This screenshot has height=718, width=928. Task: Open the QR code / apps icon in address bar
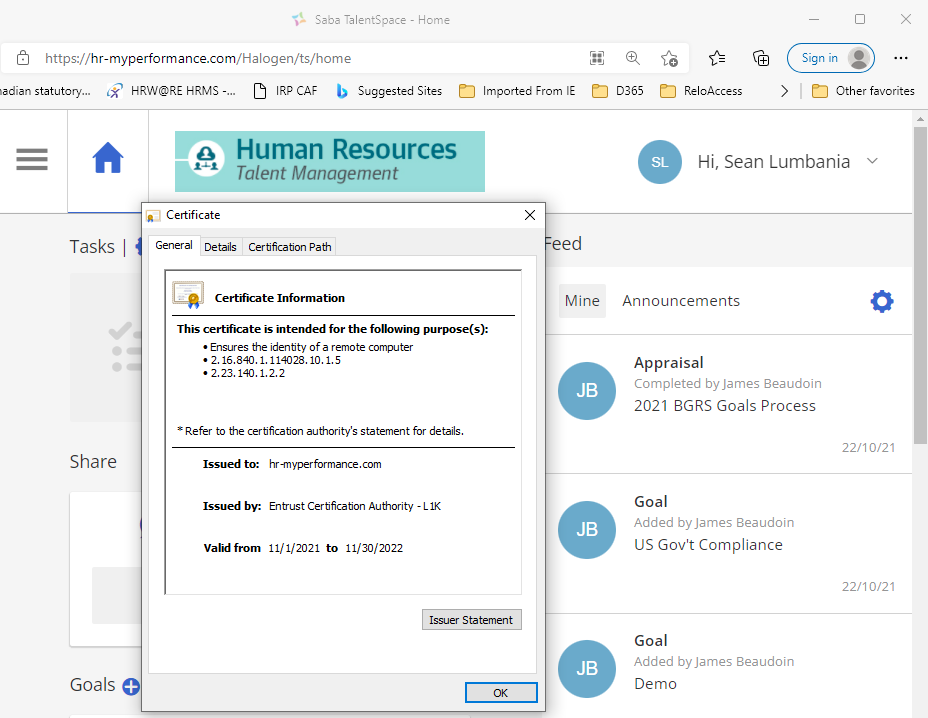pyautogui.click(x=597, y=58)
